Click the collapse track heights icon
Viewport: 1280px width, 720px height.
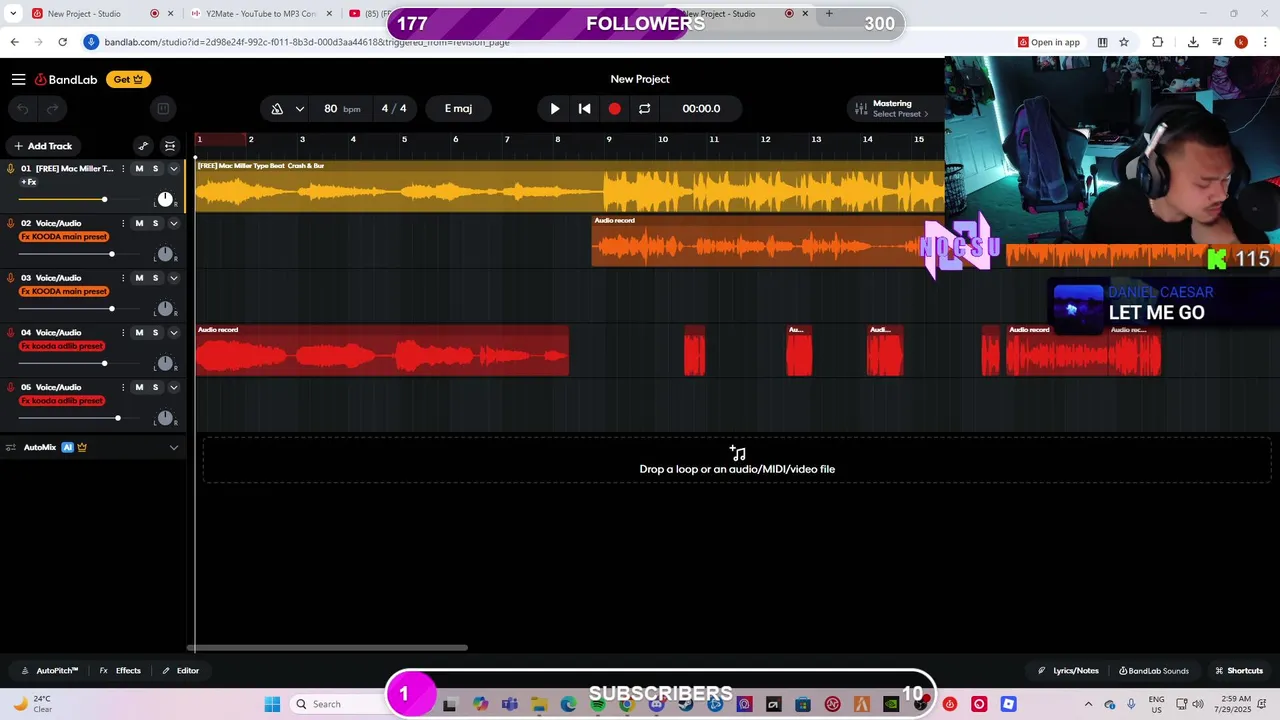pyautogui.click(x=170, y=146)
